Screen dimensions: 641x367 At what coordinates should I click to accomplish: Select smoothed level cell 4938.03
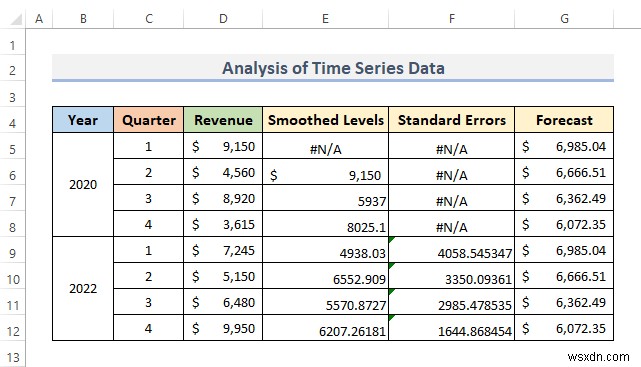pyautogui.click(x=325, y=250)
